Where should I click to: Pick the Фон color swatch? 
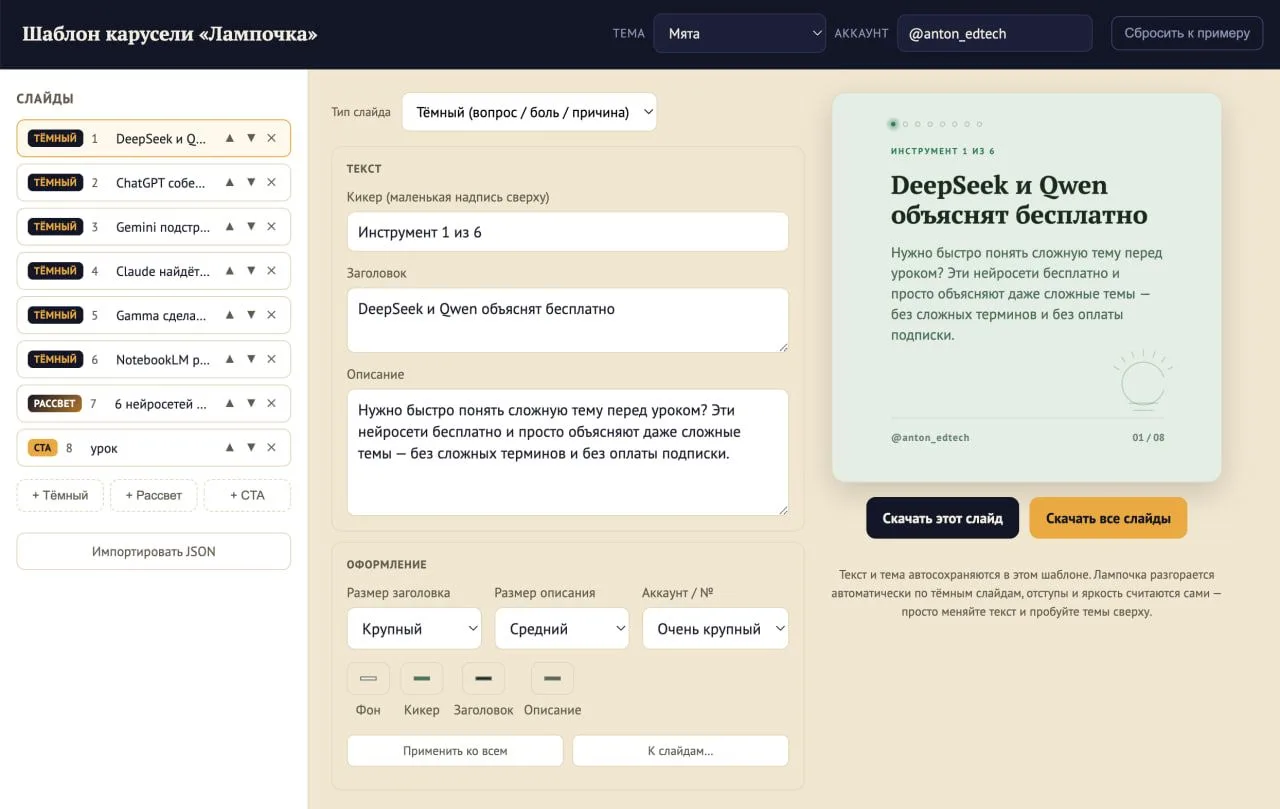pos(368,678)
